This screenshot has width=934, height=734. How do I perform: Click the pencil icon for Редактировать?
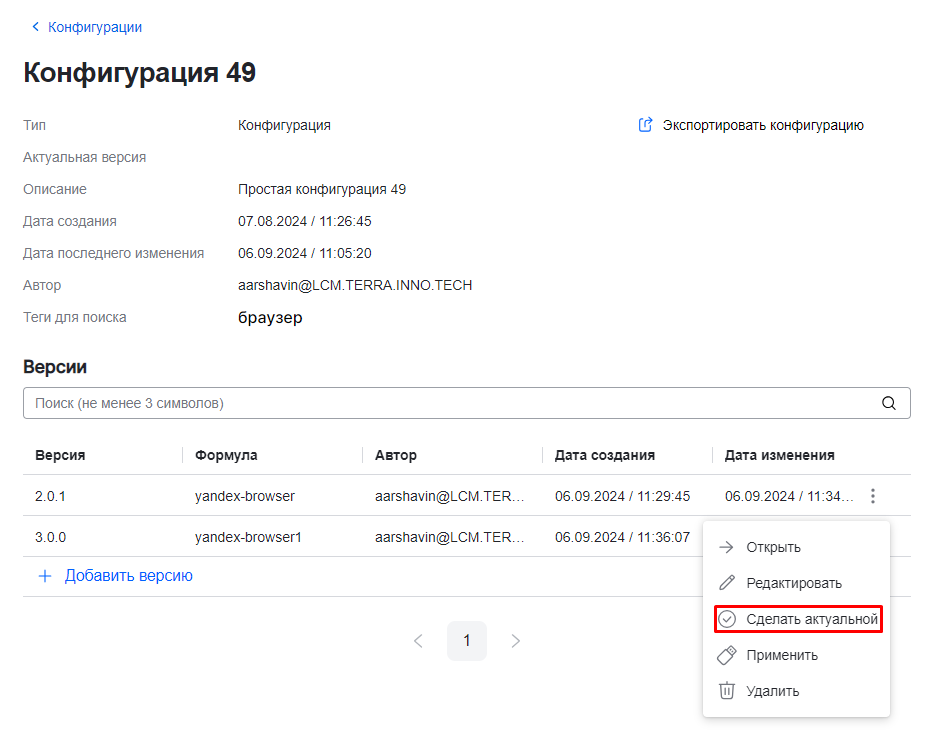click(727, 583)
